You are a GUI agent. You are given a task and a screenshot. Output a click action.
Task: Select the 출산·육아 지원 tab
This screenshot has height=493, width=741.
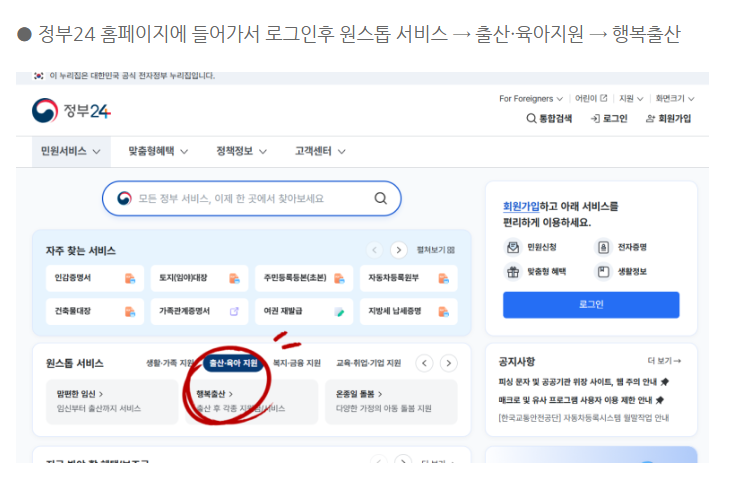coord(233,363)
